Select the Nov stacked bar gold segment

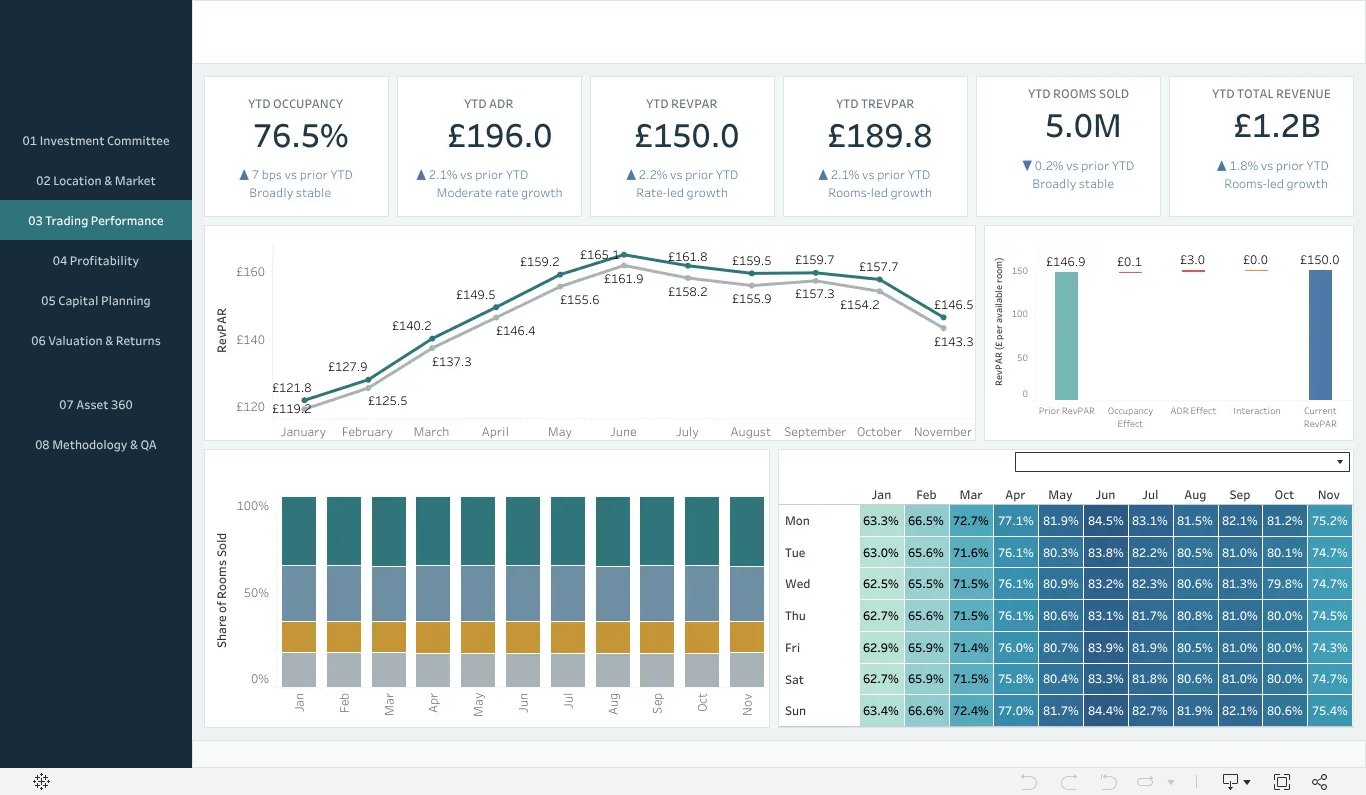[x=747, y=637]
